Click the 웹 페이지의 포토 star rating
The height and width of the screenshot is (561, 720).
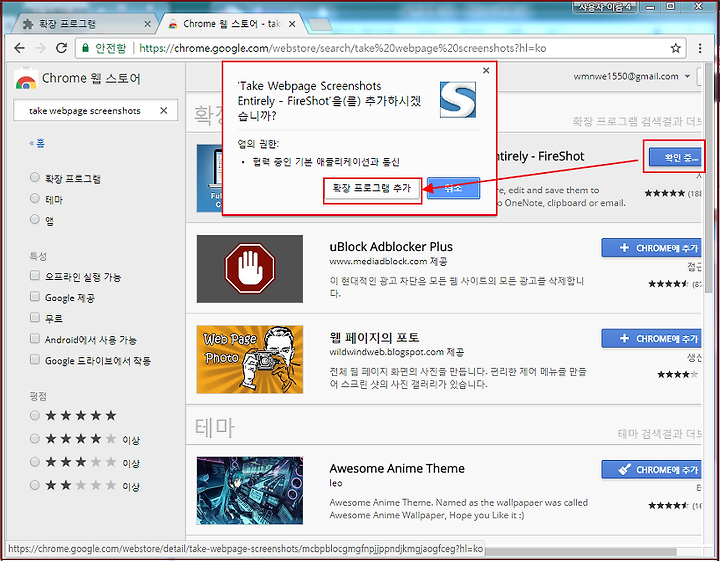tap(677, 375)
